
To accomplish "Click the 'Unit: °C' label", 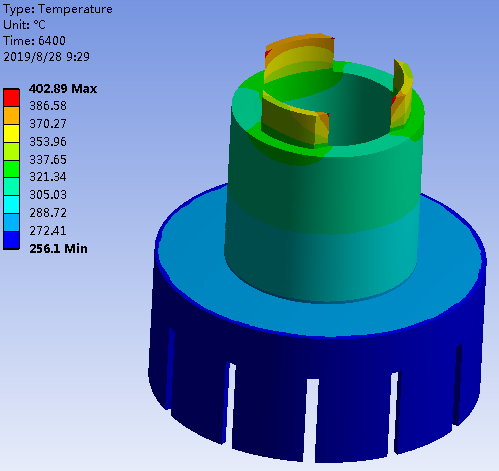I will [24, 25].
